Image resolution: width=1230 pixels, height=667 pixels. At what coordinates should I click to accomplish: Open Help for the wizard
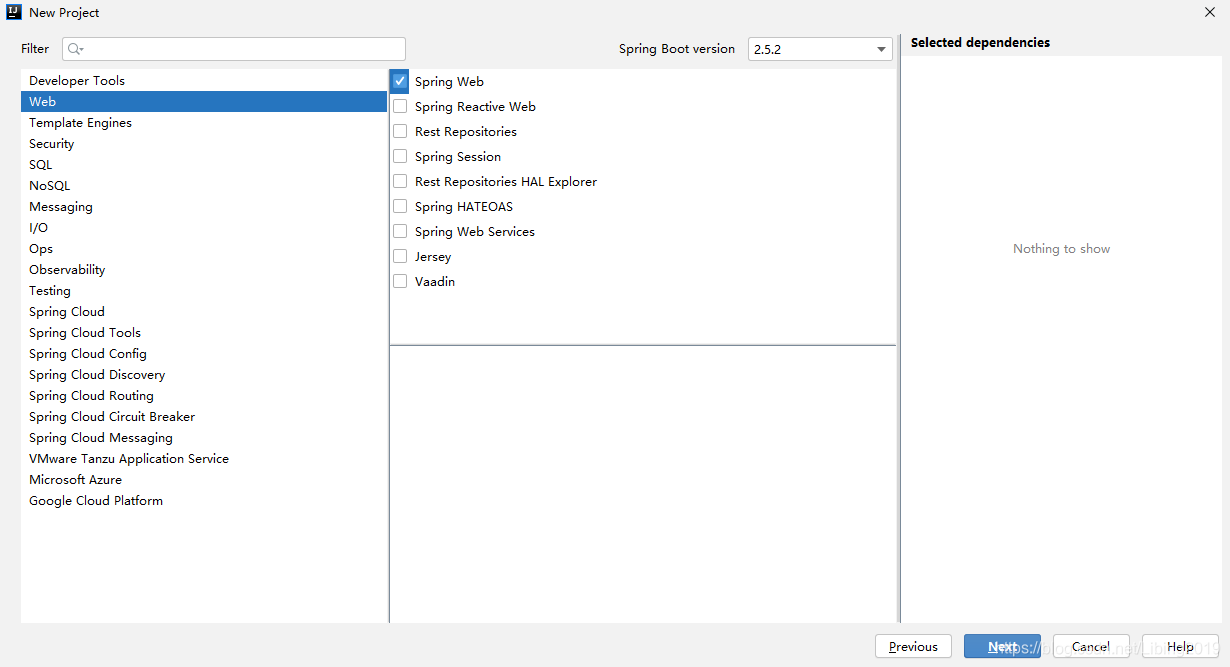[x=1180, y=646]
